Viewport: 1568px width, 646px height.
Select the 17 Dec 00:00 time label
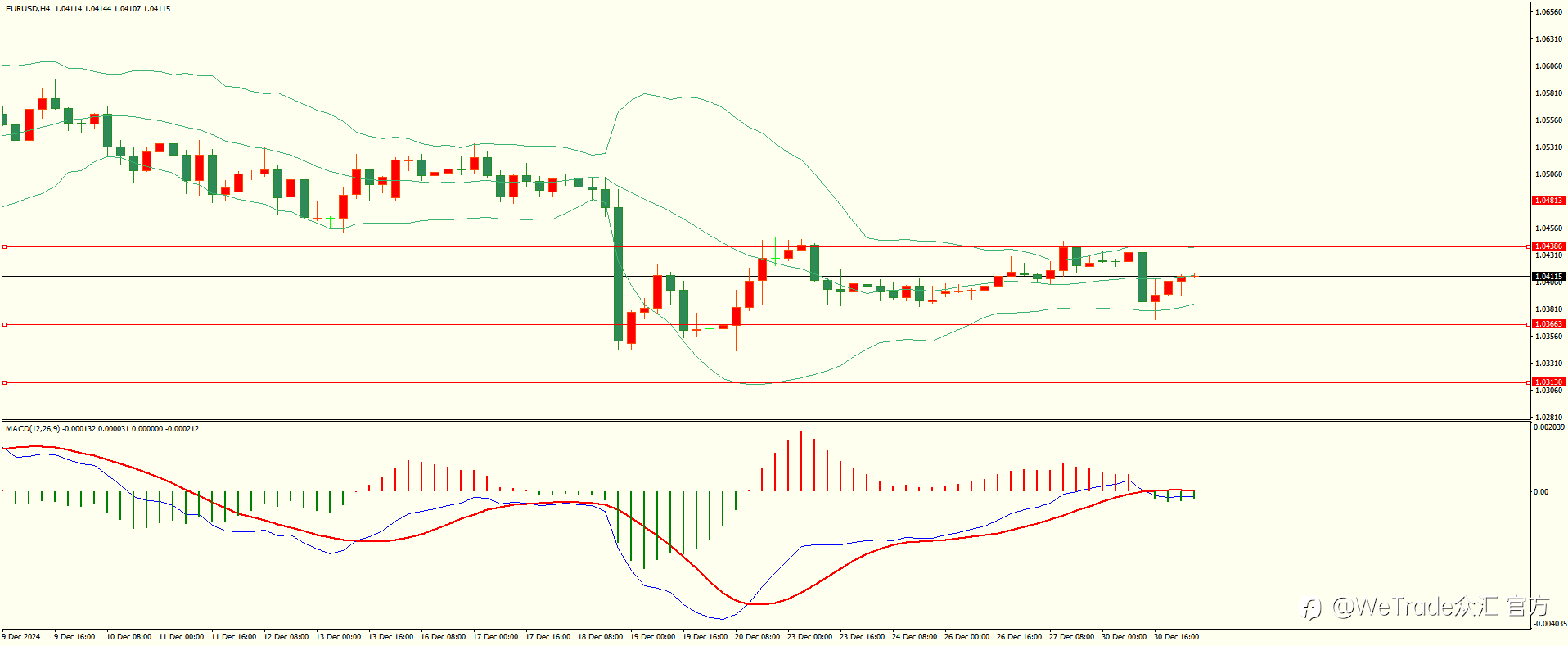(495, 637)
